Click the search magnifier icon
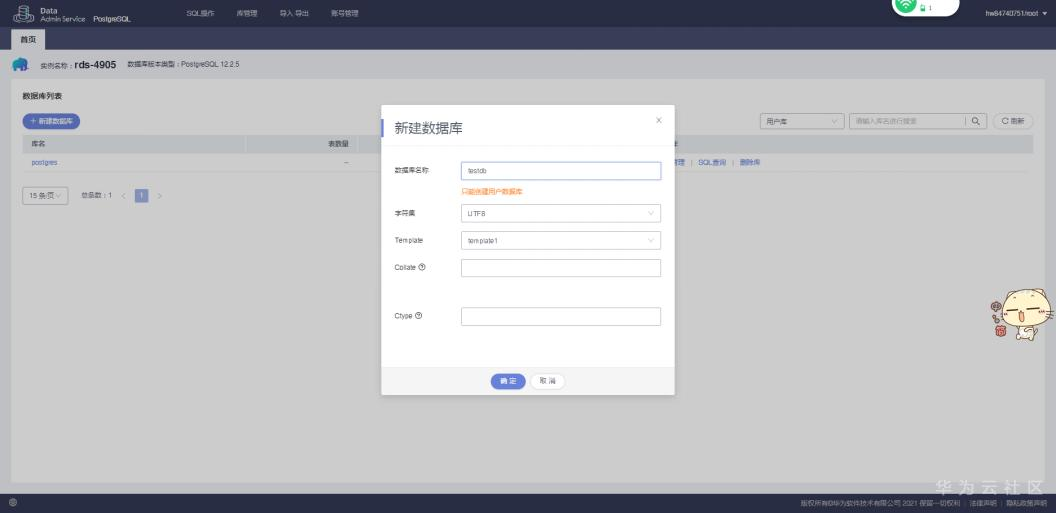The height and width of the screenshot is (513, 1056). 975,121
